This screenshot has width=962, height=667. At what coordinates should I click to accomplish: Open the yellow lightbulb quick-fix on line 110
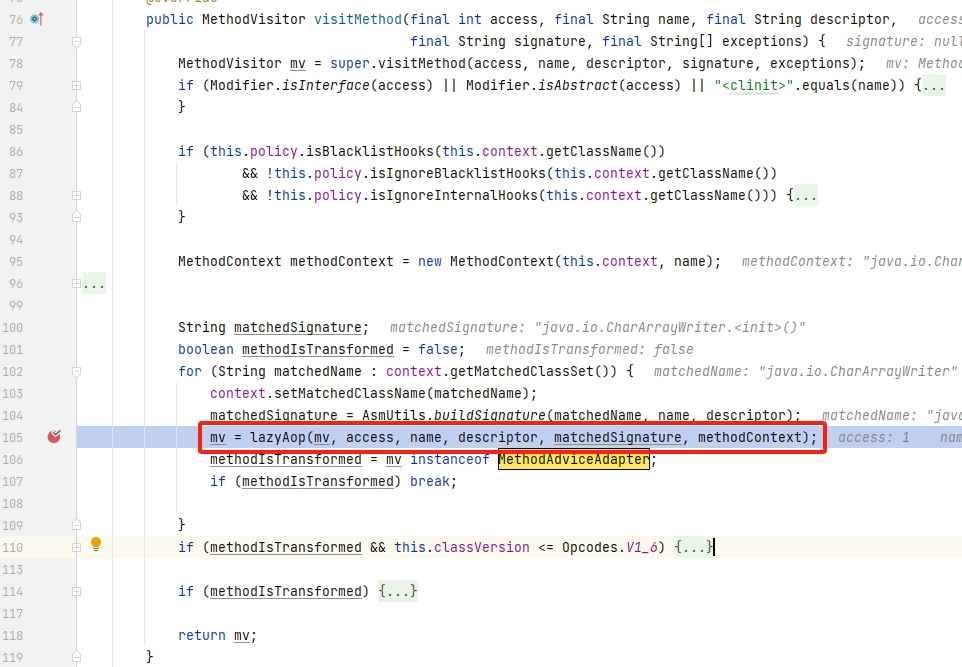(96, 545)
